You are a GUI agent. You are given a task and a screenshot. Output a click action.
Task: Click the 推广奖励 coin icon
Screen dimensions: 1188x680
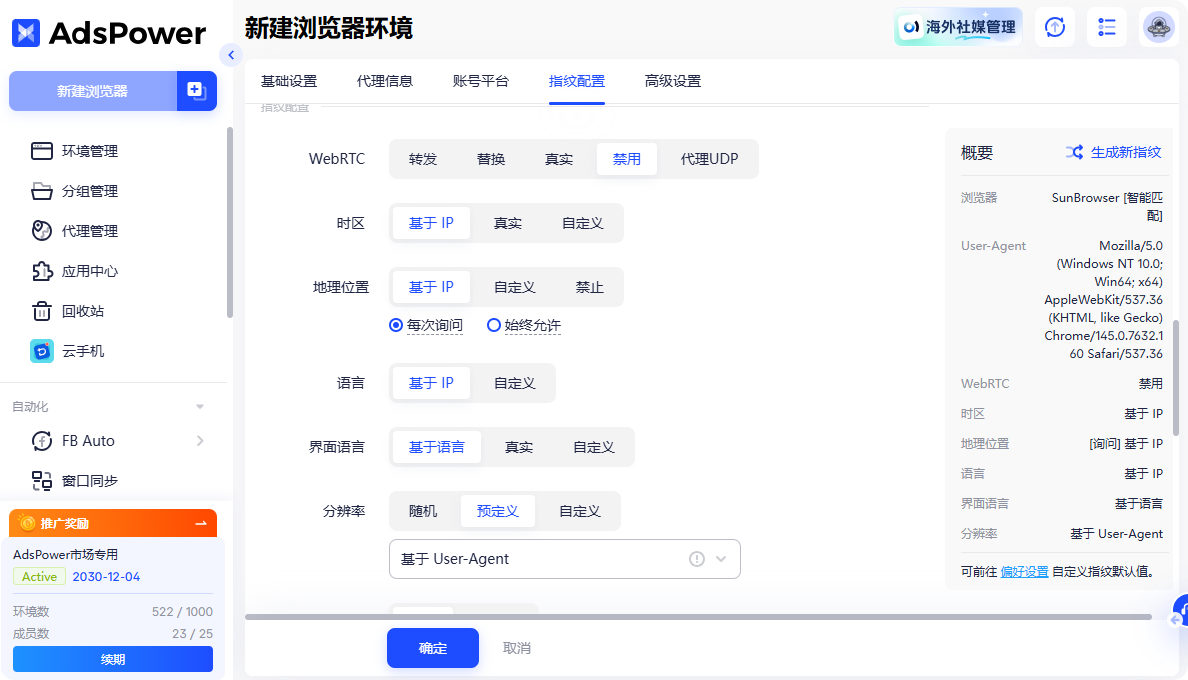27,523
